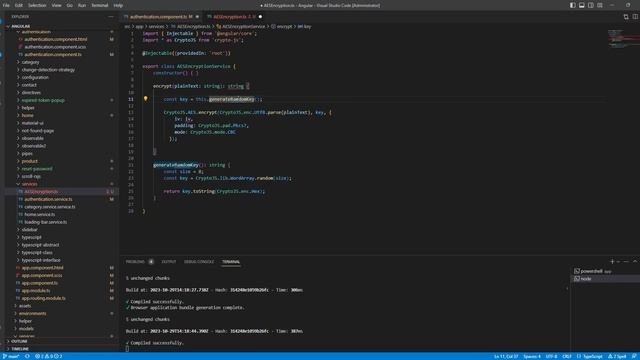Open the Go menu
Viewport: 640px width, 360px height.
69,5
